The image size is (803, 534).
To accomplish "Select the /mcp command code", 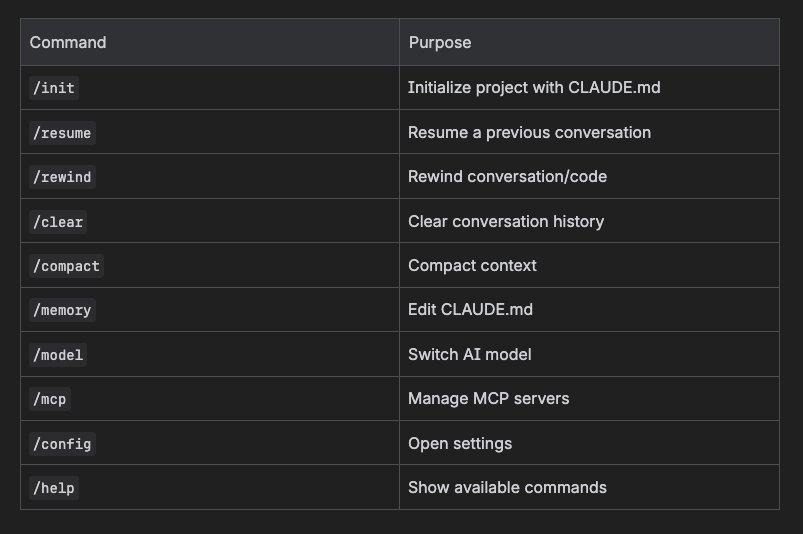I will tap(50, 399).
